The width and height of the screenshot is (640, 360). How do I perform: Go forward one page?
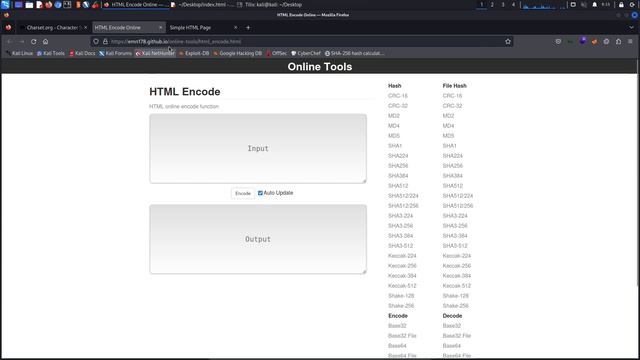click(22, 42)
